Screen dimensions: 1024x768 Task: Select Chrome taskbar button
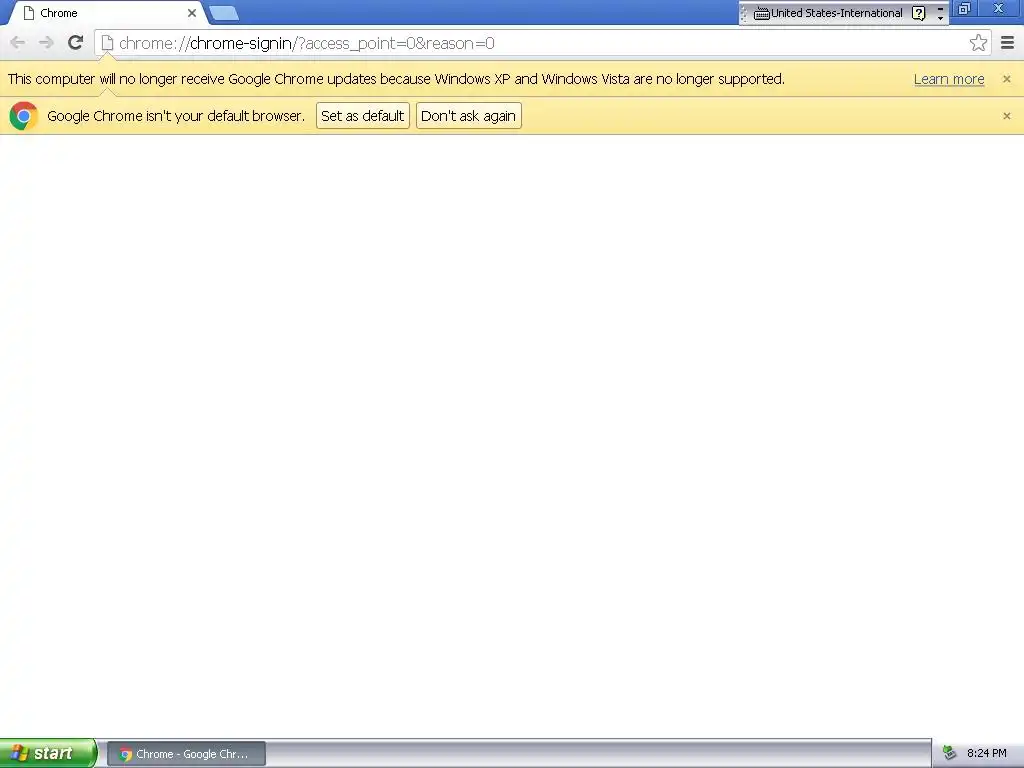(186, 754)
